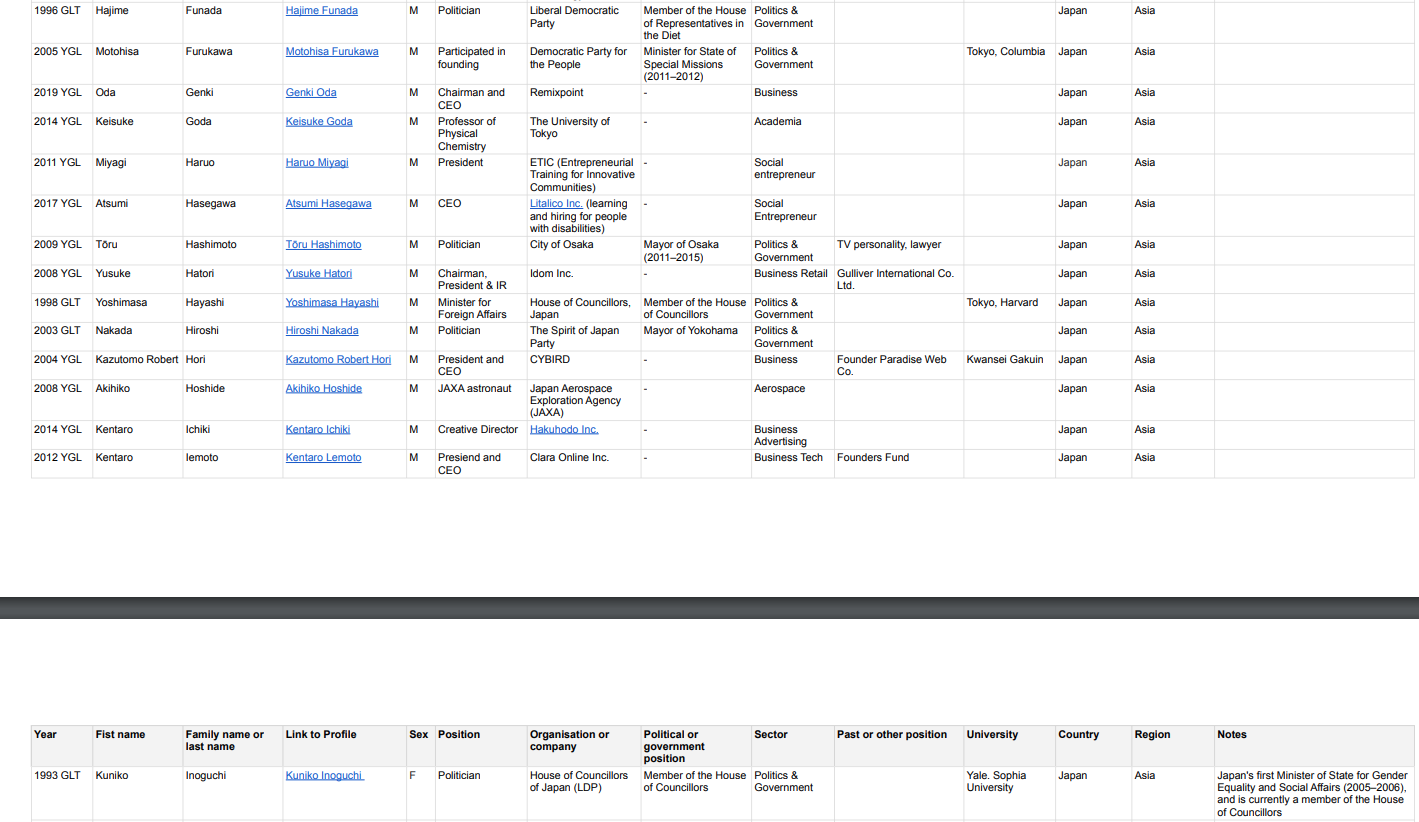The image size is (1419, 822).
Task: Click the 'Sector' column header
Action: 793,746
